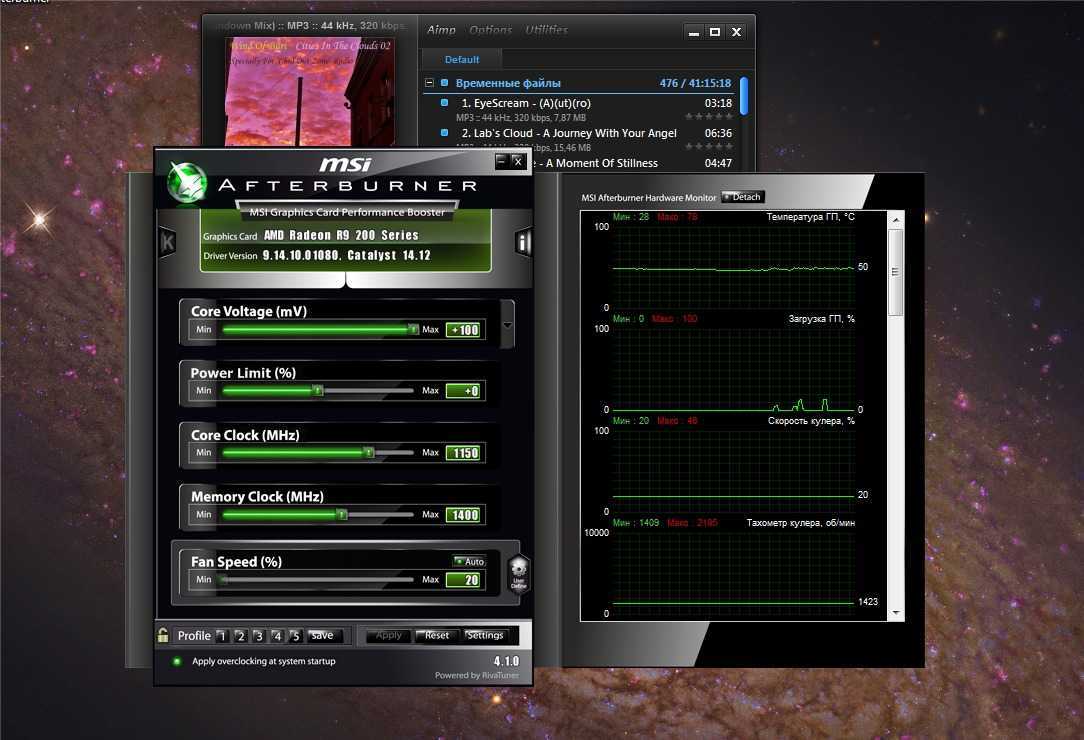1084x740 pixels.
Task: Click the Загрузка ГП graph
Action: 733,367
